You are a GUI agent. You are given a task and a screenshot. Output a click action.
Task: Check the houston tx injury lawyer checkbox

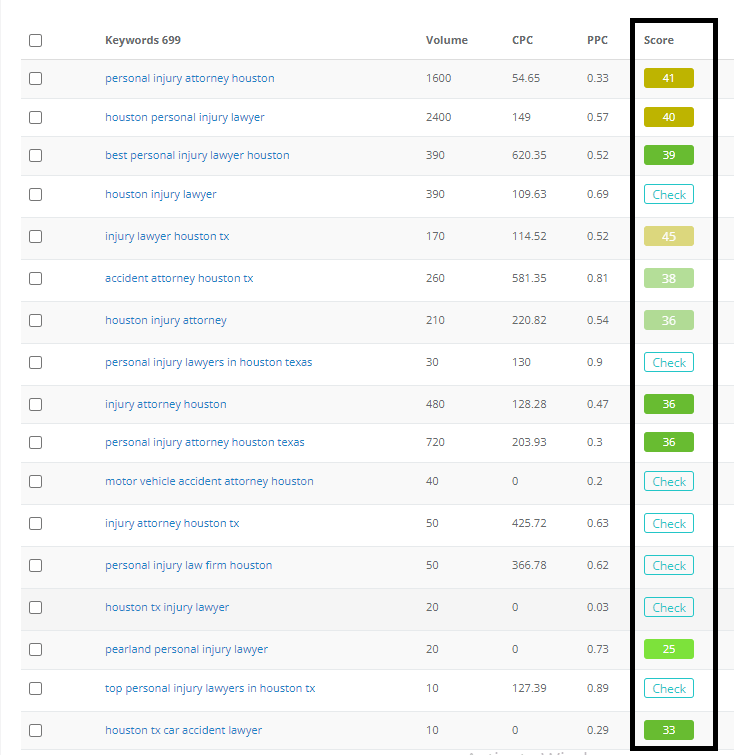click(x=35, y=608)
